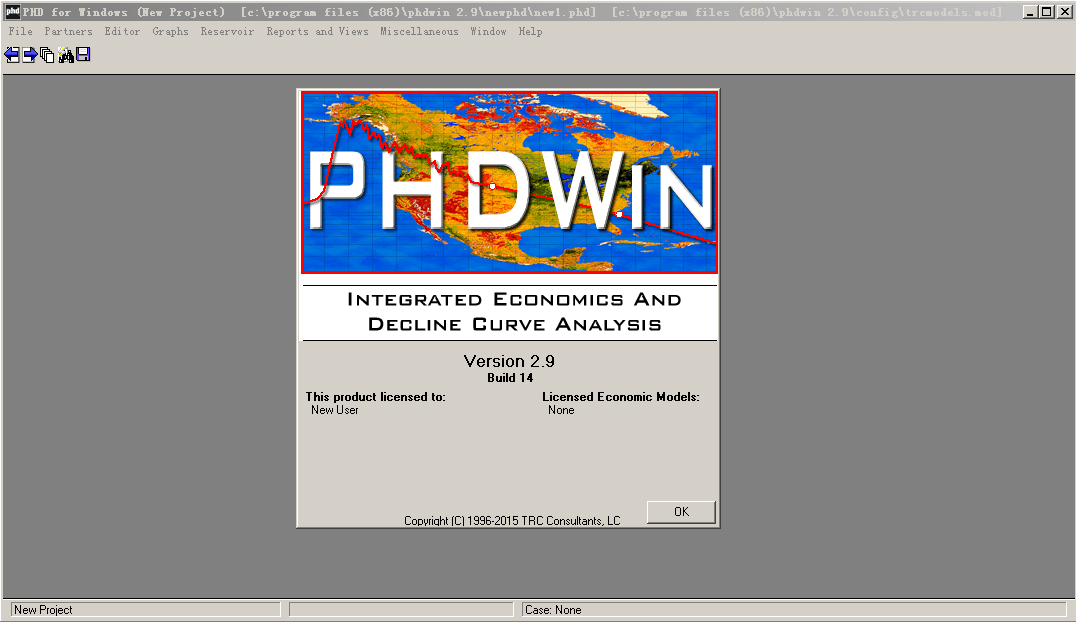This screenshot has width=1076, height=622.
Task: Dismiss the splash dialog with OK
Action: click(x=681, y=512)
